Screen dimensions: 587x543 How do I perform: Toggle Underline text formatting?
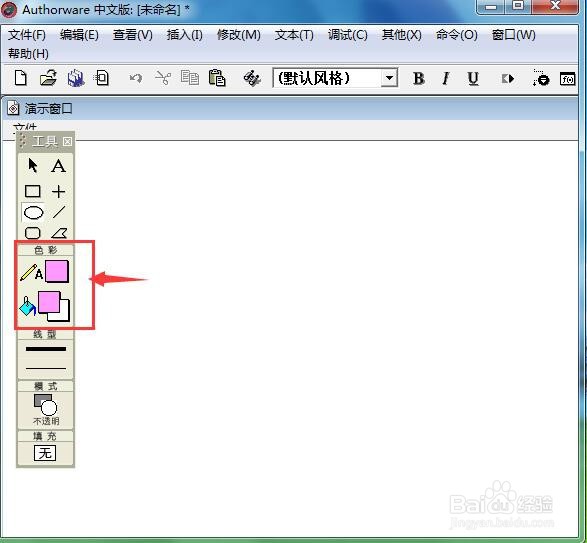(473, 79)
